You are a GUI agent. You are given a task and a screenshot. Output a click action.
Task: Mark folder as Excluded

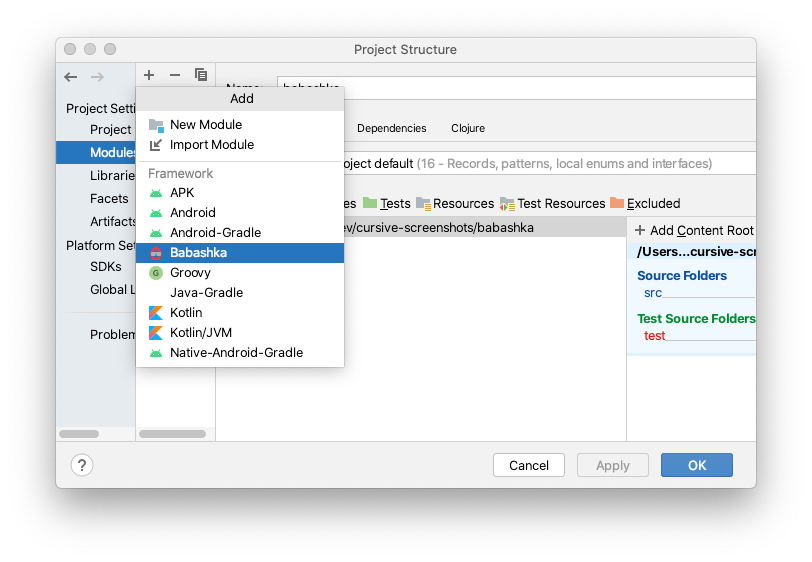pos(645,204)
